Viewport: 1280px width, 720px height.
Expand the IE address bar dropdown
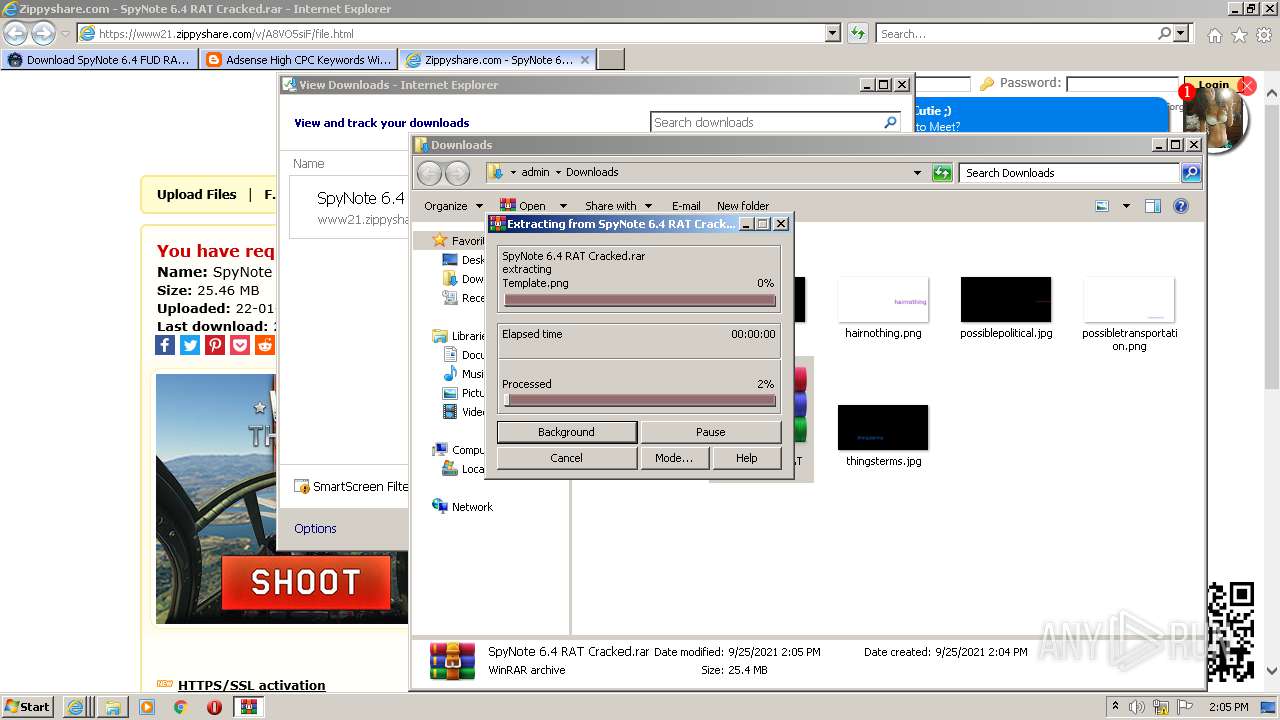[x=833, y=33]
